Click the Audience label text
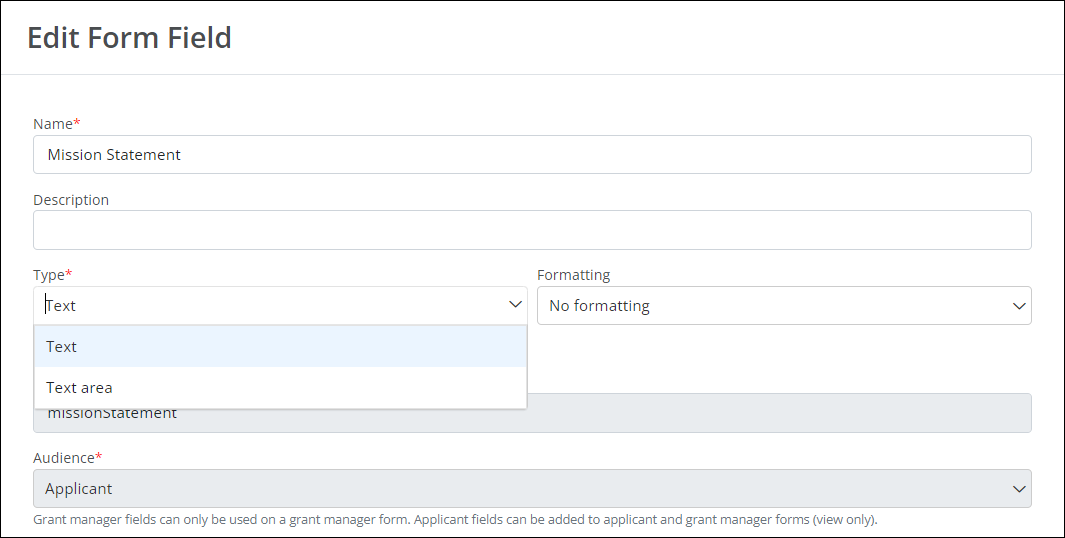 63,458
